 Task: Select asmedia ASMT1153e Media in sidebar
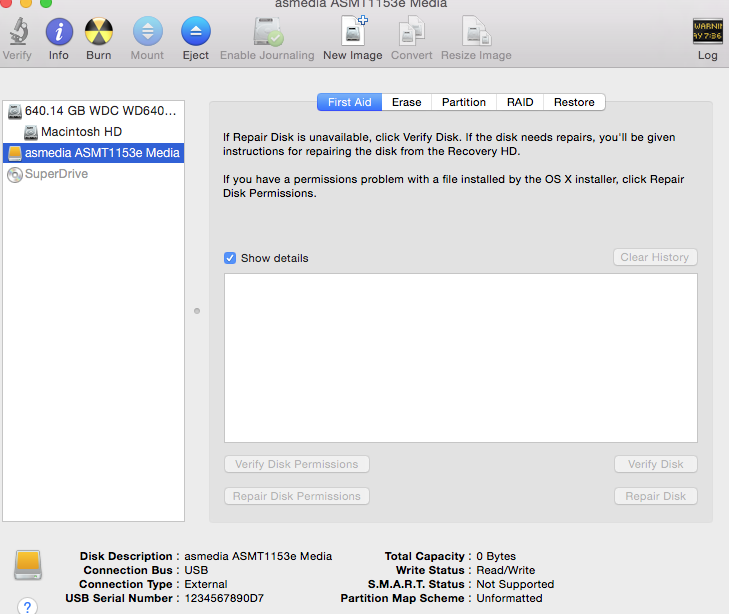[93, 153]
